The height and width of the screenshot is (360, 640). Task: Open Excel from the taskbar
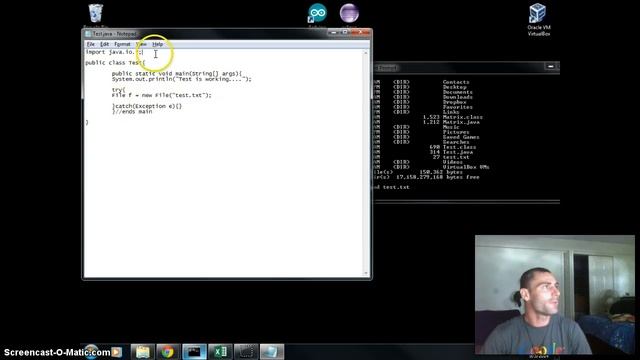coord(220,351)
